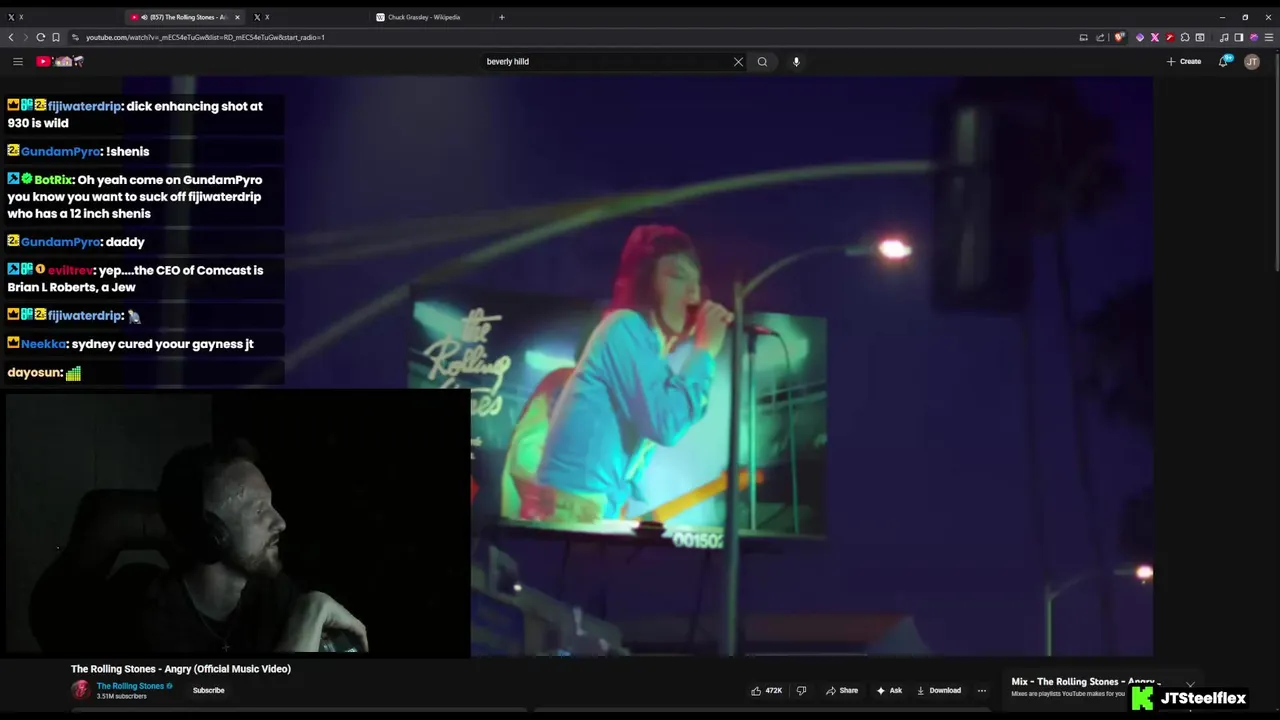Switch to Chuck Grassley Wikipedia tab
Screen dimensions: 1280x720
coord(430,17)
